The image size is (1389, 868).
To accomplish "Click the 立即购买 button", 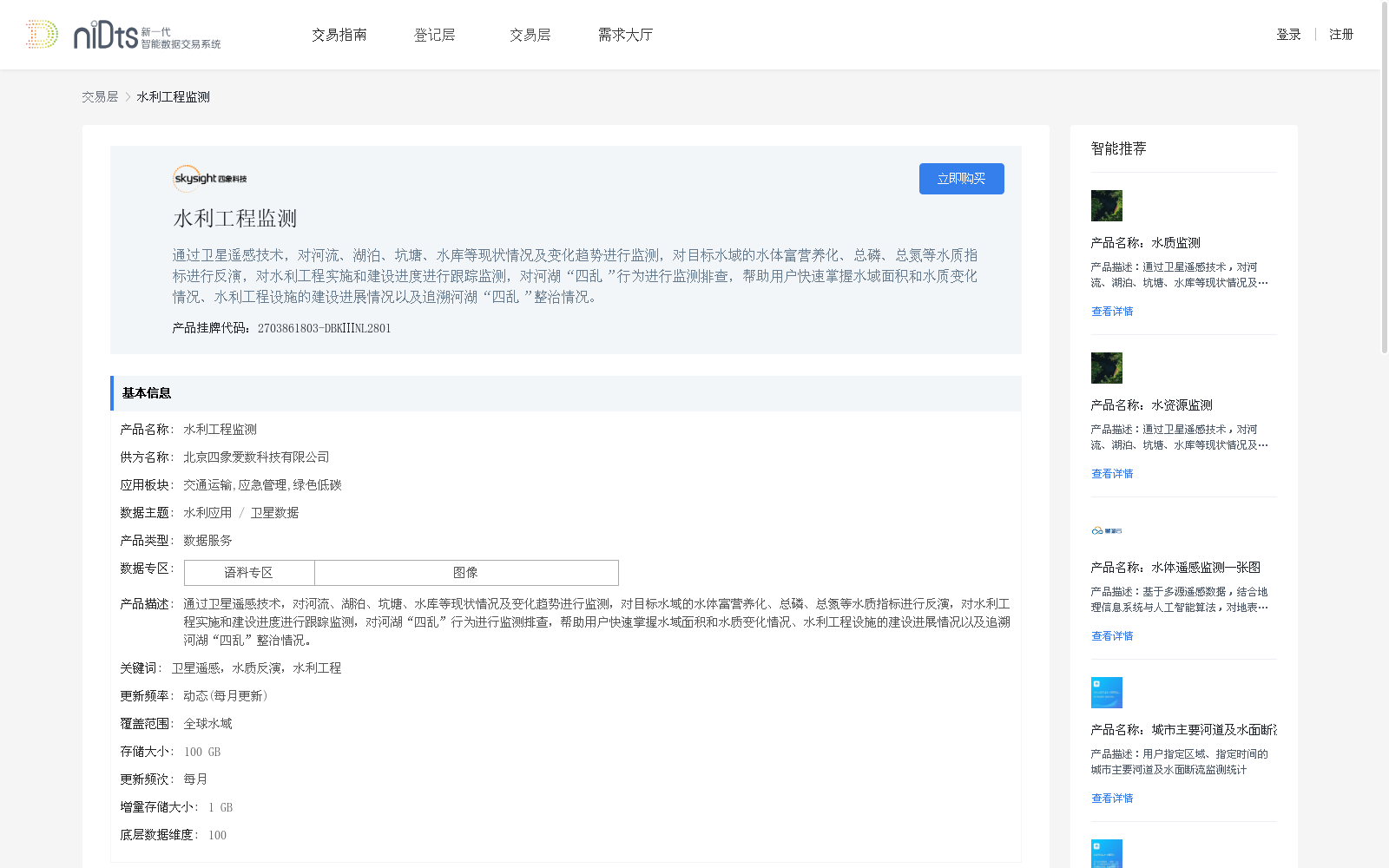I will pyautogui.click(x=962, y=179).
